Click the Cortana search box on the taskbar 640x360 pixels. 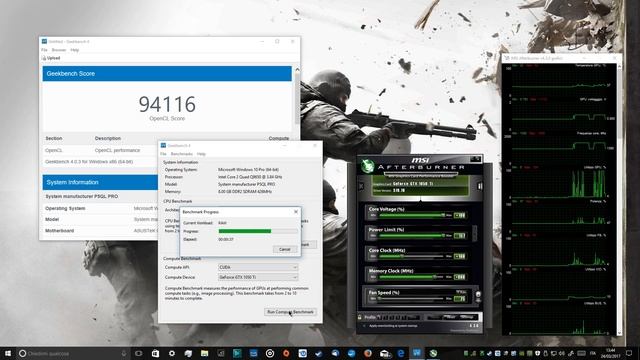[x=73, y=353]
